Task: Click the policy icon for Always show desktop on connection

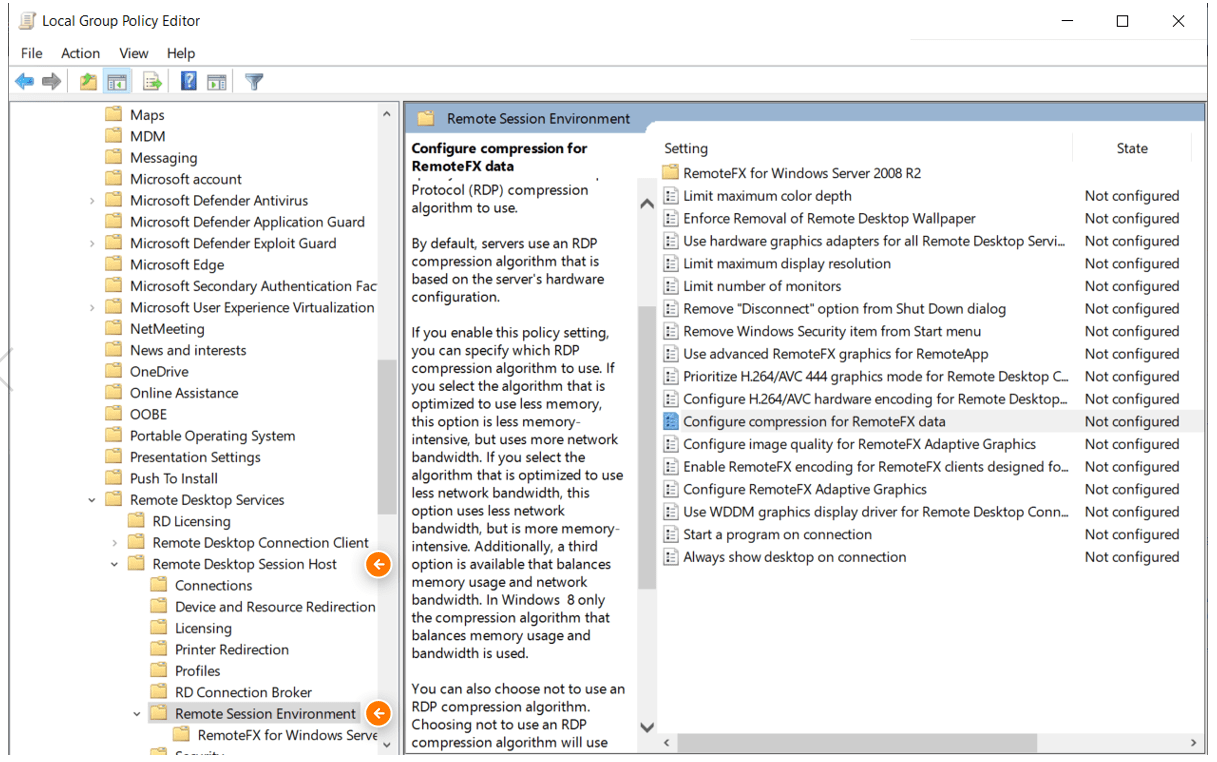Action: click(671, 557)
